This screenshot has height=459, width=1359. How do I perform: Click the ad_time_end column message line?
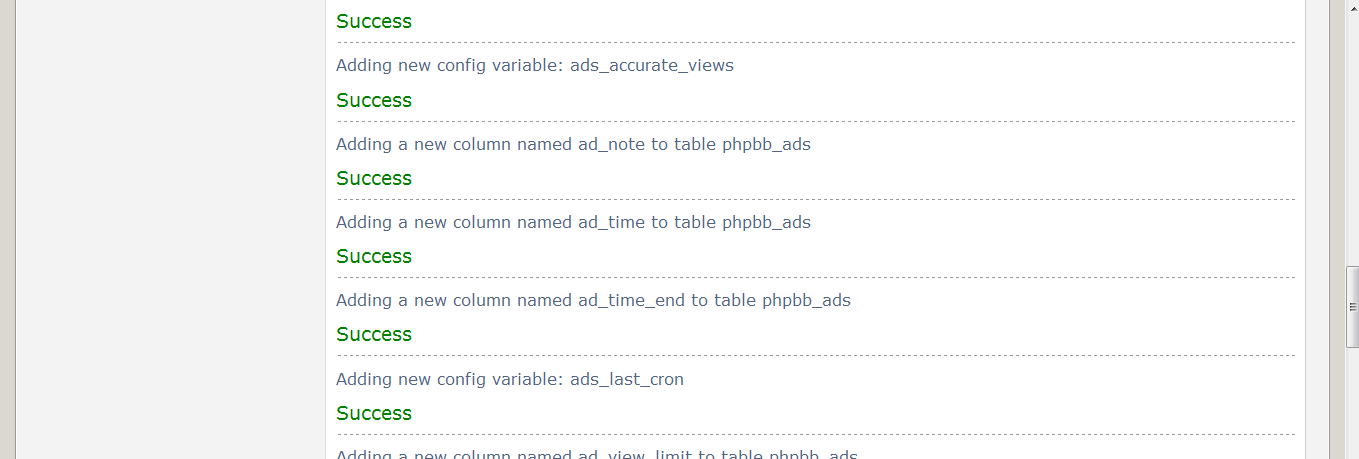593,300
